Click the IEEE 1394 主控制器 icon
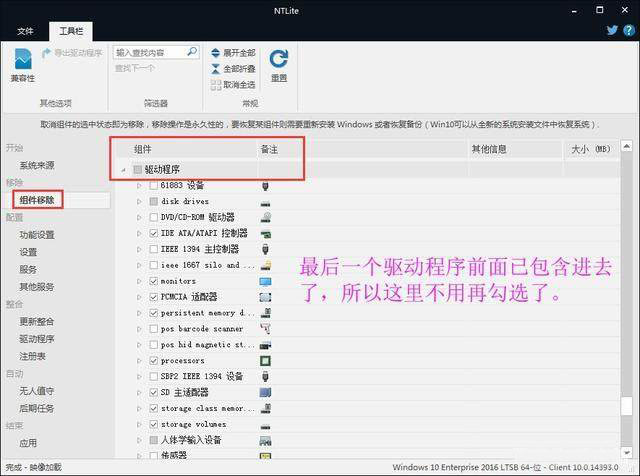The image size is (640, 476). click(x=265, y=249)
